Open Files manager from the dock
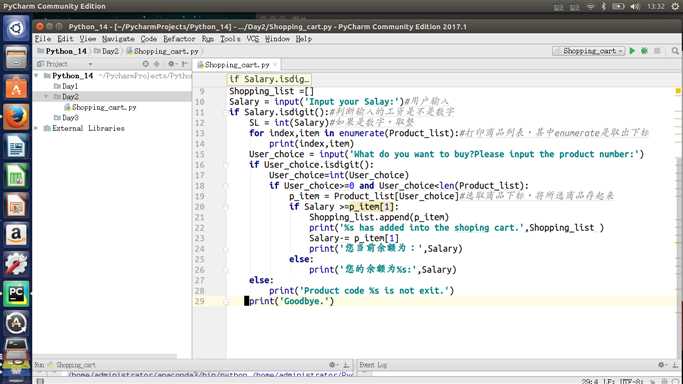 [x=16, y=58]
